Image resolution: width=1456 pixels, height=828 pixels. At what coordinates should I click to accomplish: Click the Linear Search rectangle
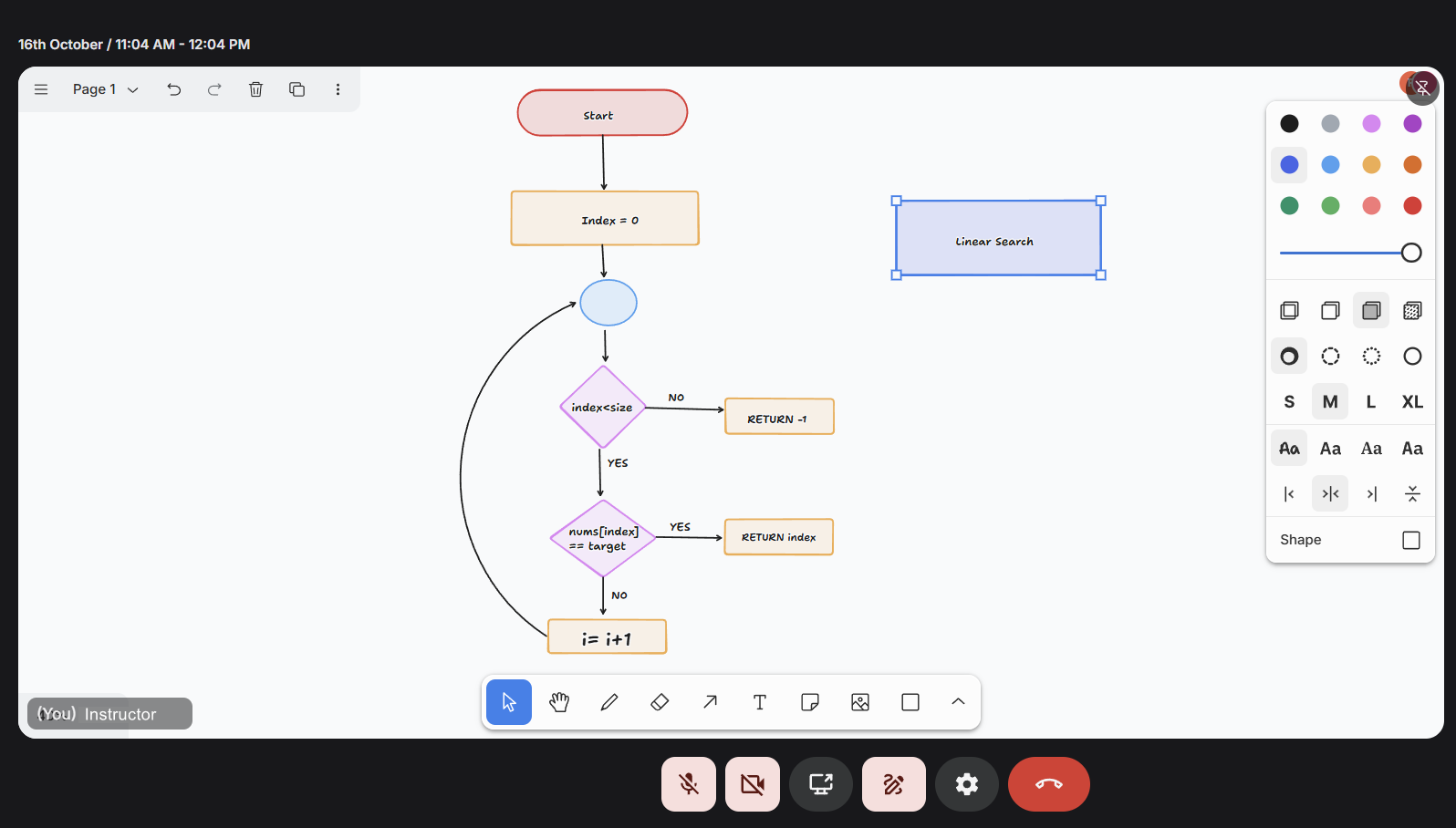pos(998,239)
